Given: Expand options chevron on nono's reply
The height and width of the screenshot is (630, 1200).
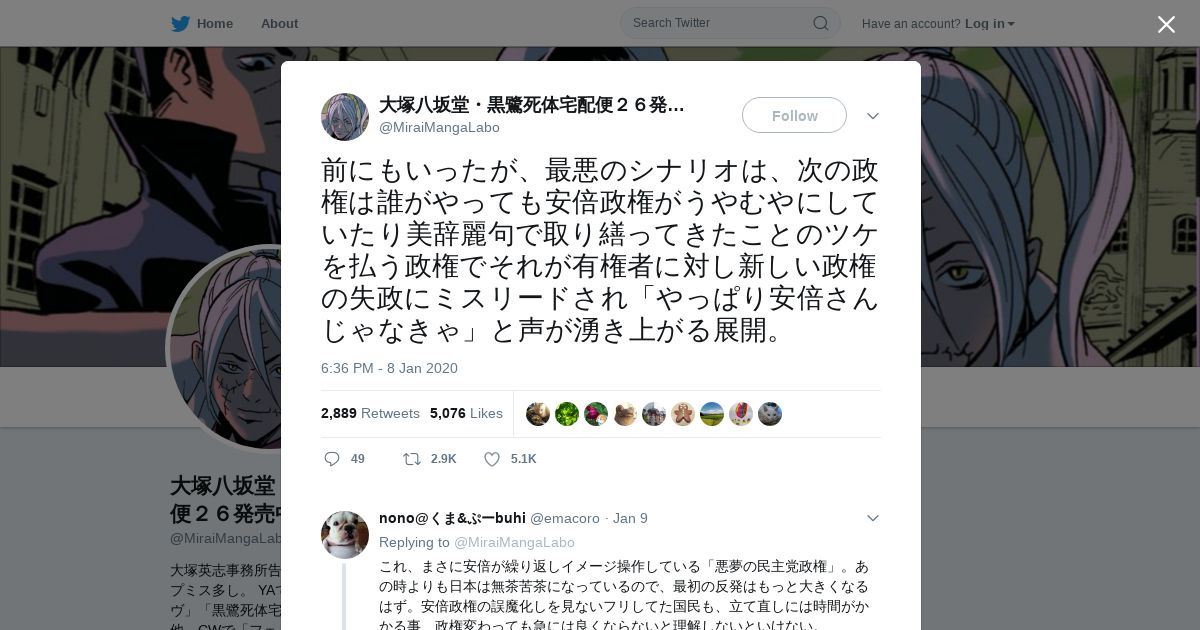Looking at the screenshot, I should pyautogui.click(x=873, y=518).
